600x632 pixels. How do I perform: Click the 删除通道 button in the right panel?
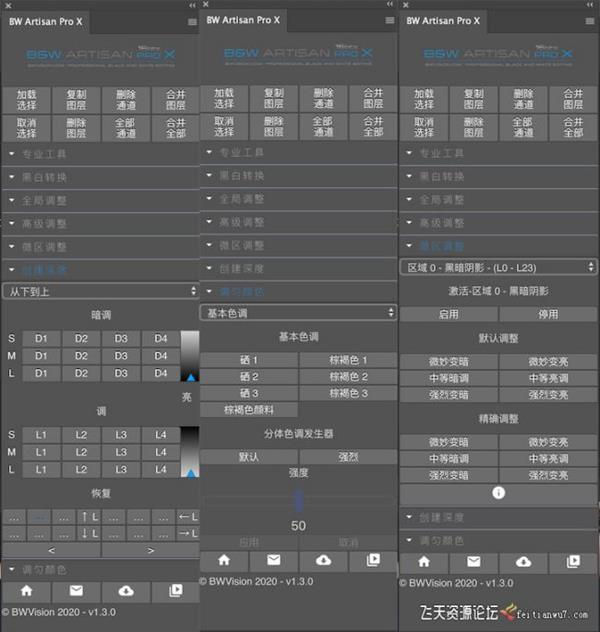click(x=523, y=99)
